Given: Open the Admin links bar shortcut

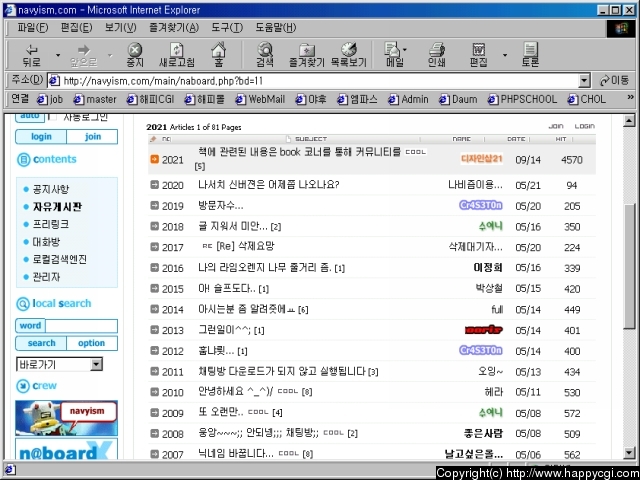Looking at the screenshot, I should coord(408,99).
